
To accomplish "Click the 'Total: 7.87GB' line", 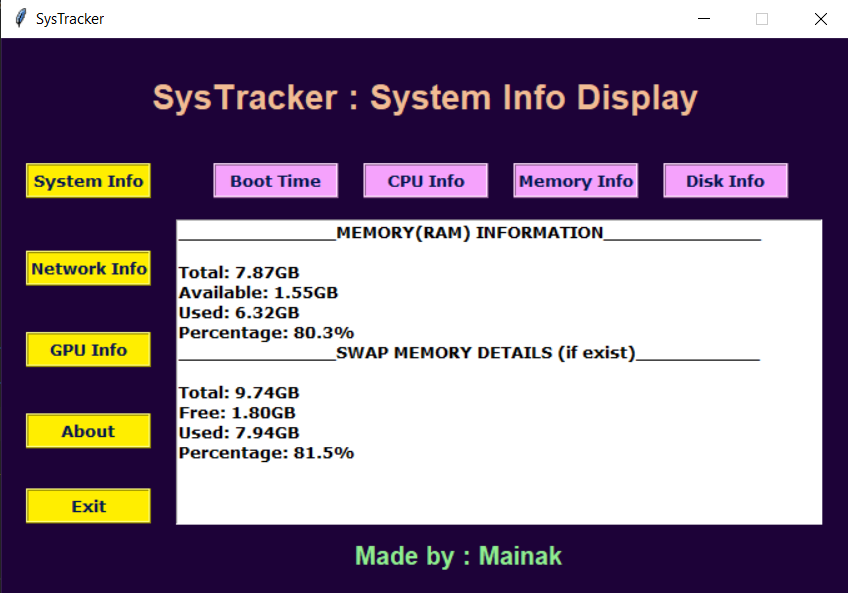I will coord(239,272).
